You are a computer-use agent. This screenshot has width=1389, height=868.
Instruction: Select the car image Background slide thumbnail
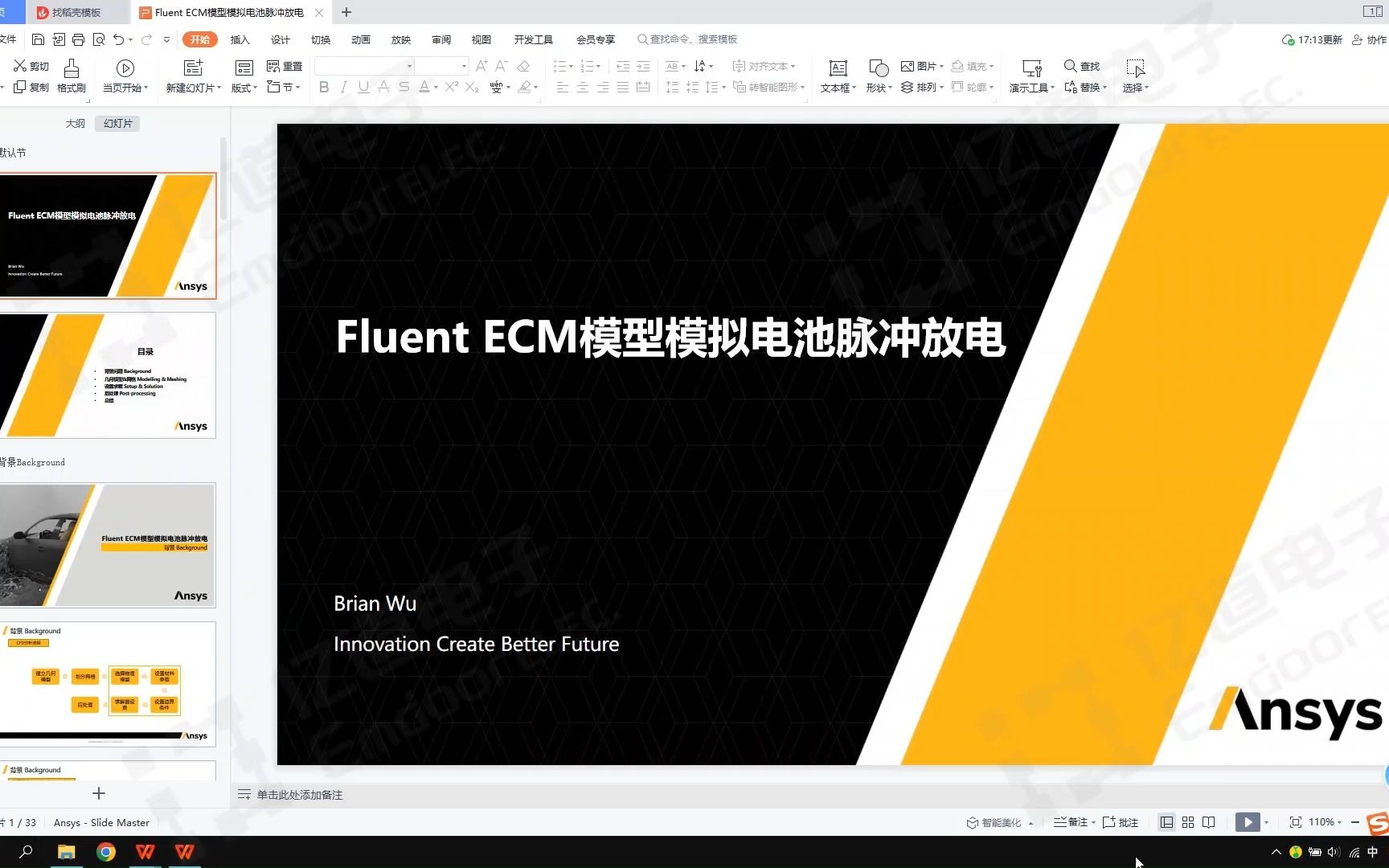pyautogui.click(x=108, y=545)
